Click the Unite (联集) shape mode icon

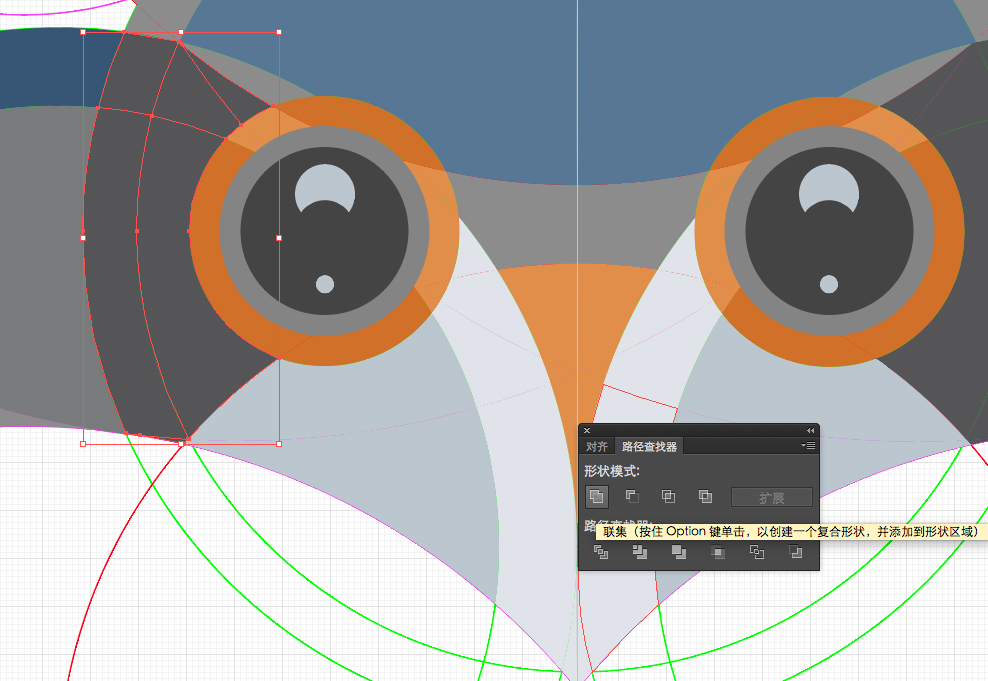(597, 497)
